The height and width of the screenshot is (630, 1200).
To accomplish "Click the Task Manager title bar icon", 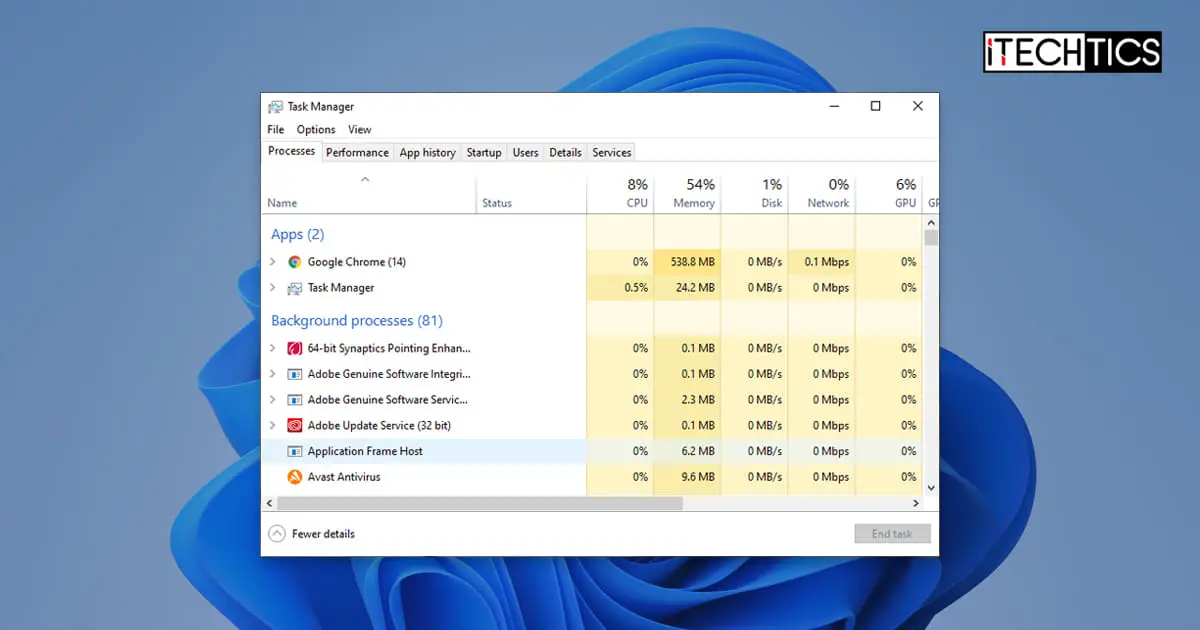I will [275, 107].
